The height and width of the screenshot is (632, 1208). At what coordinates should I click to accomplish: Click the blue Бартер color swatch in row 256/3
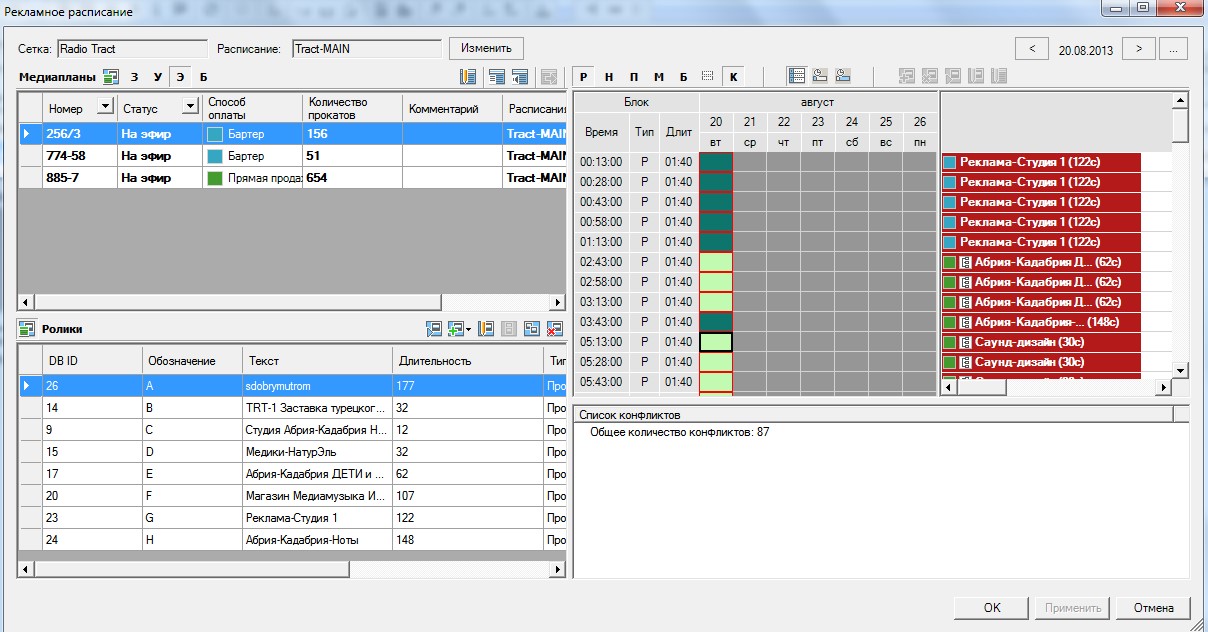pos(214,134)
